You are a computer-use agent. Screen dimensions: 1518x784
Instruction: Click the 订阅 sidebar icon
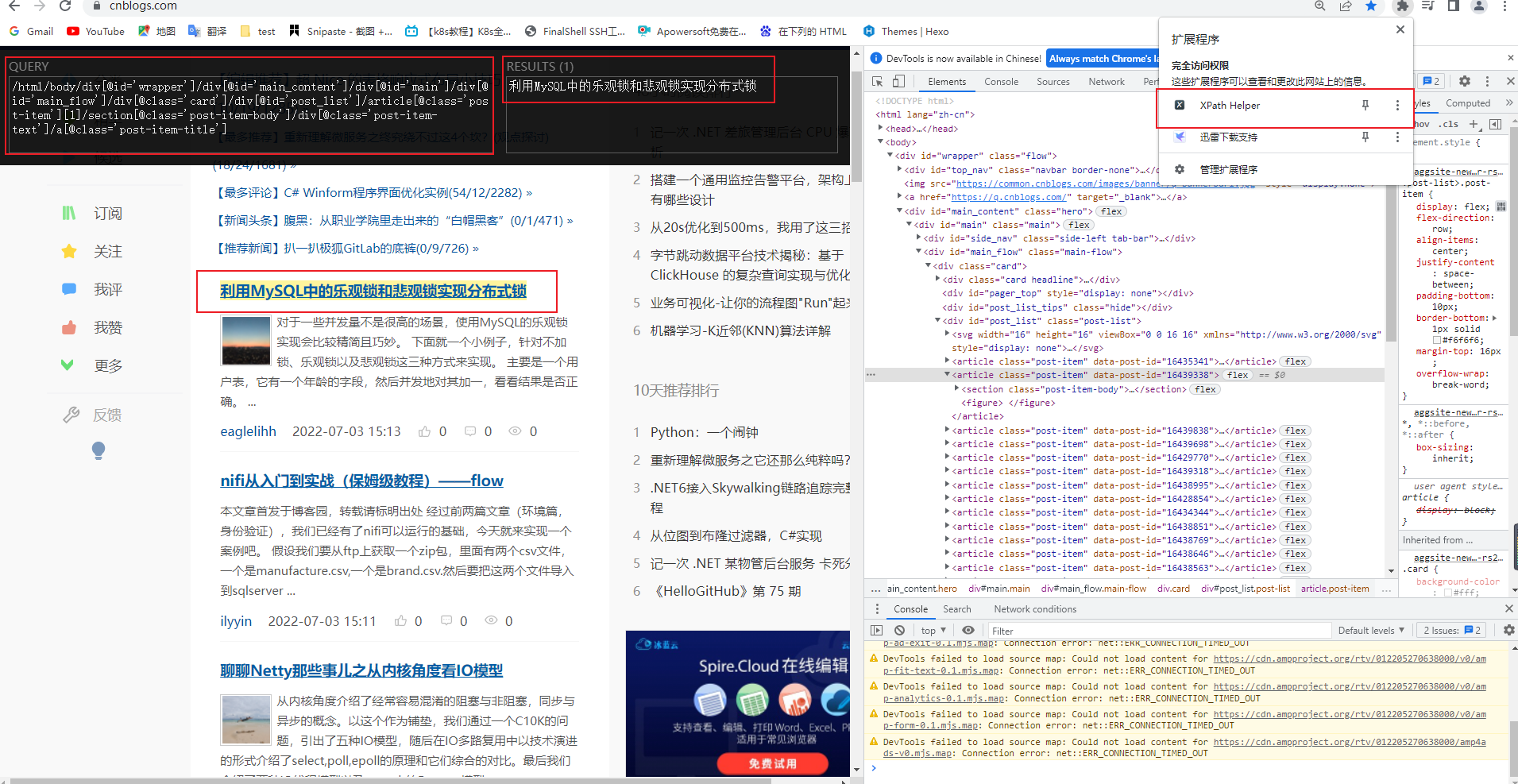pyautogui.click(x=69, y=213)
